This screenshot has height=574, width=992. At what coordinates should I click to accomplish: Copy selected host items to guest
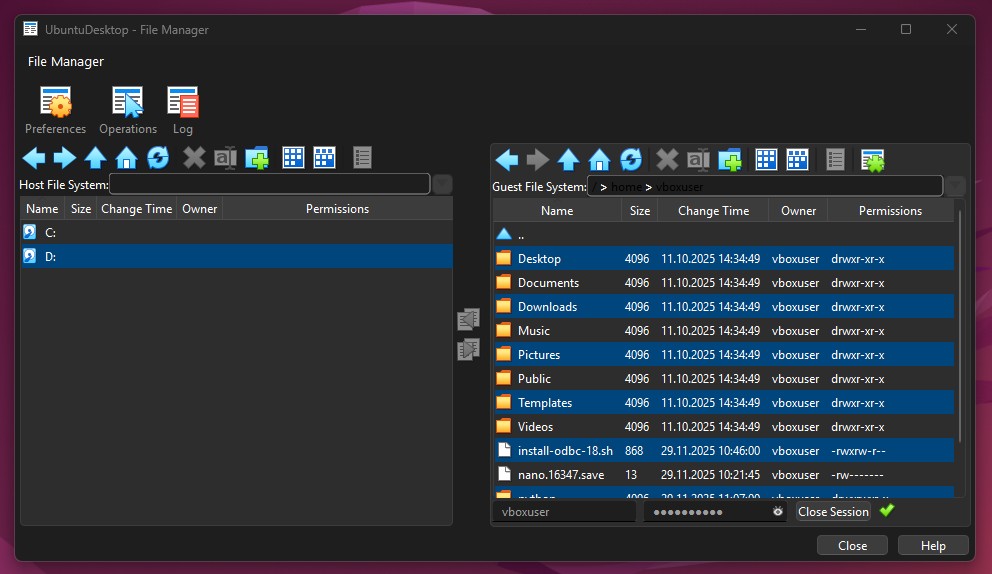click(x=468, y=349)
